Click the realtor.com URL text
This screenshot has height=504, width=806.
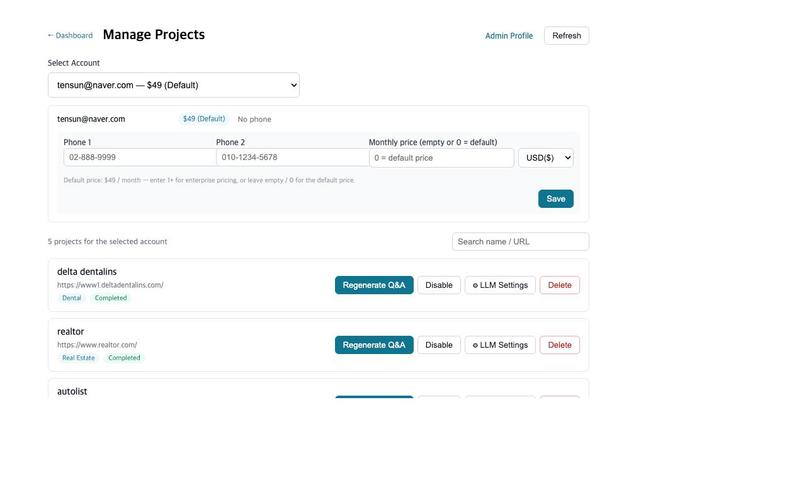coord(97,345)
